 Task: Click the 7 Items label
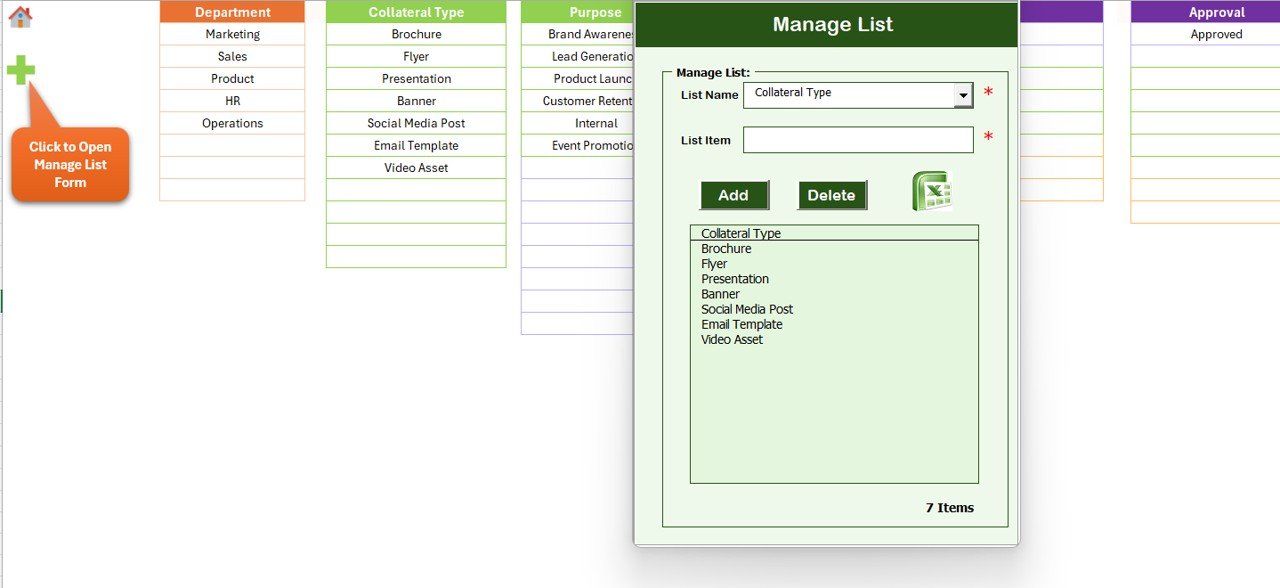(x=948, y=507)
